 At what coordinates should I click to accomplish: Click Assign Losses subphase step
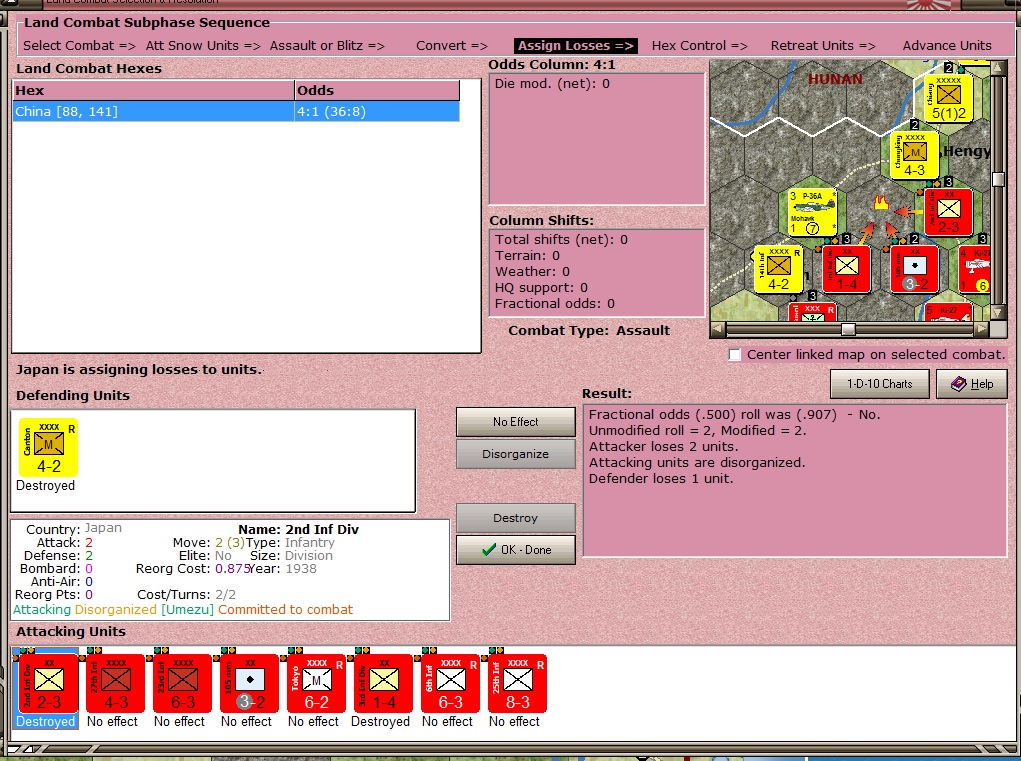pos(576,46)
